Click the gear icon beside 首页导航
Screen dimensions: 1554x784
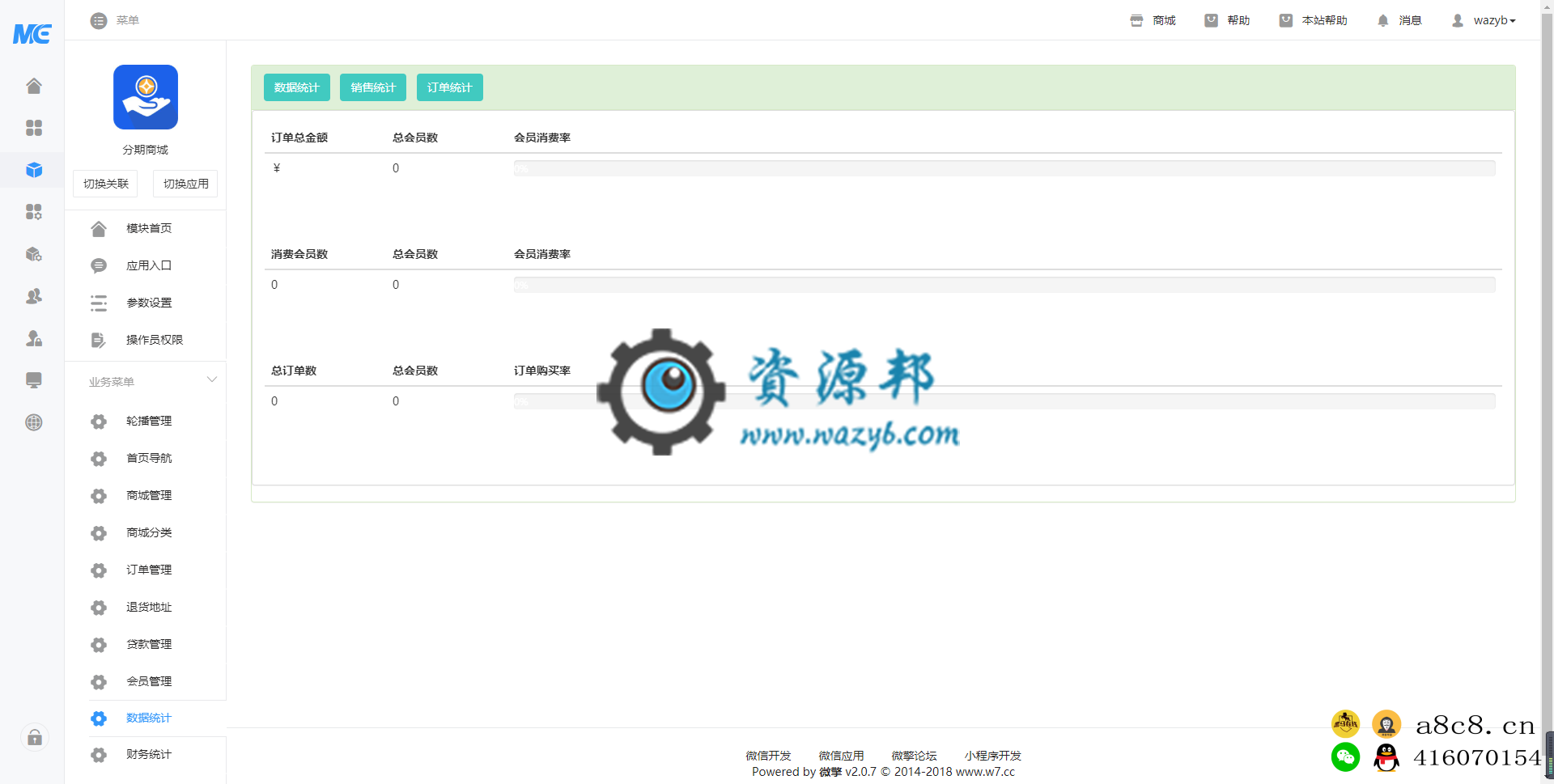point(99,459)
